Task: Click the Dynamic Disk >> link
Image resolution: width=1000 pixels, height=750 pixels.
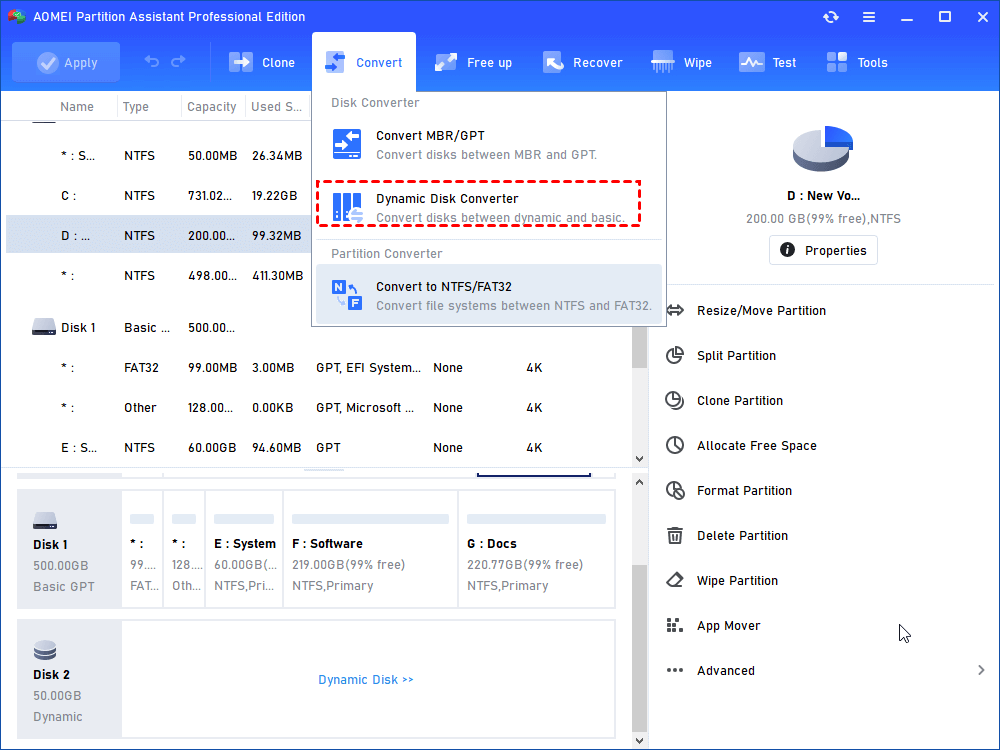Action: (x=366, y=680)
